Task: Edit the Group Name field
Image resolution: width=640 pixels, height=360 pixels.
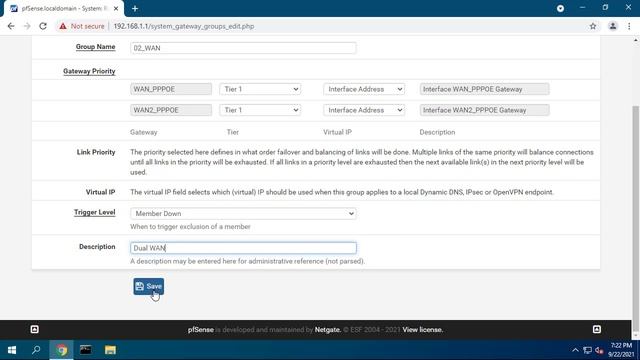Action: (x=243, y=48)
